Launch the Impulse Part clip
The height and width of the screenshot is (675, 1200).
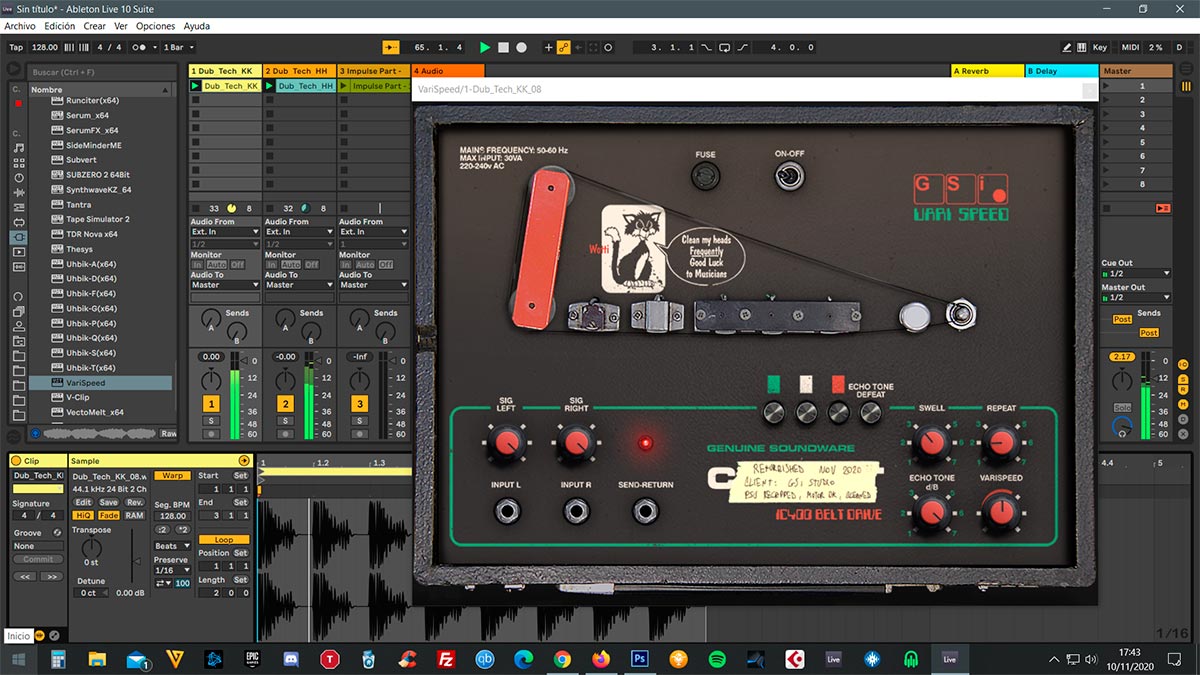tap(344, 86)
